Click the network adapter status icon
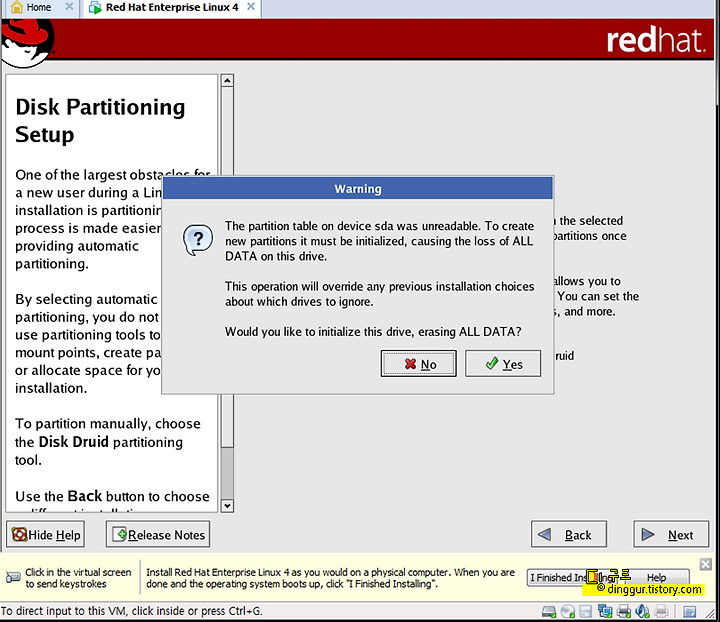Image resolution: width=720 pixels, height=622 pixels. click(605, 611)
